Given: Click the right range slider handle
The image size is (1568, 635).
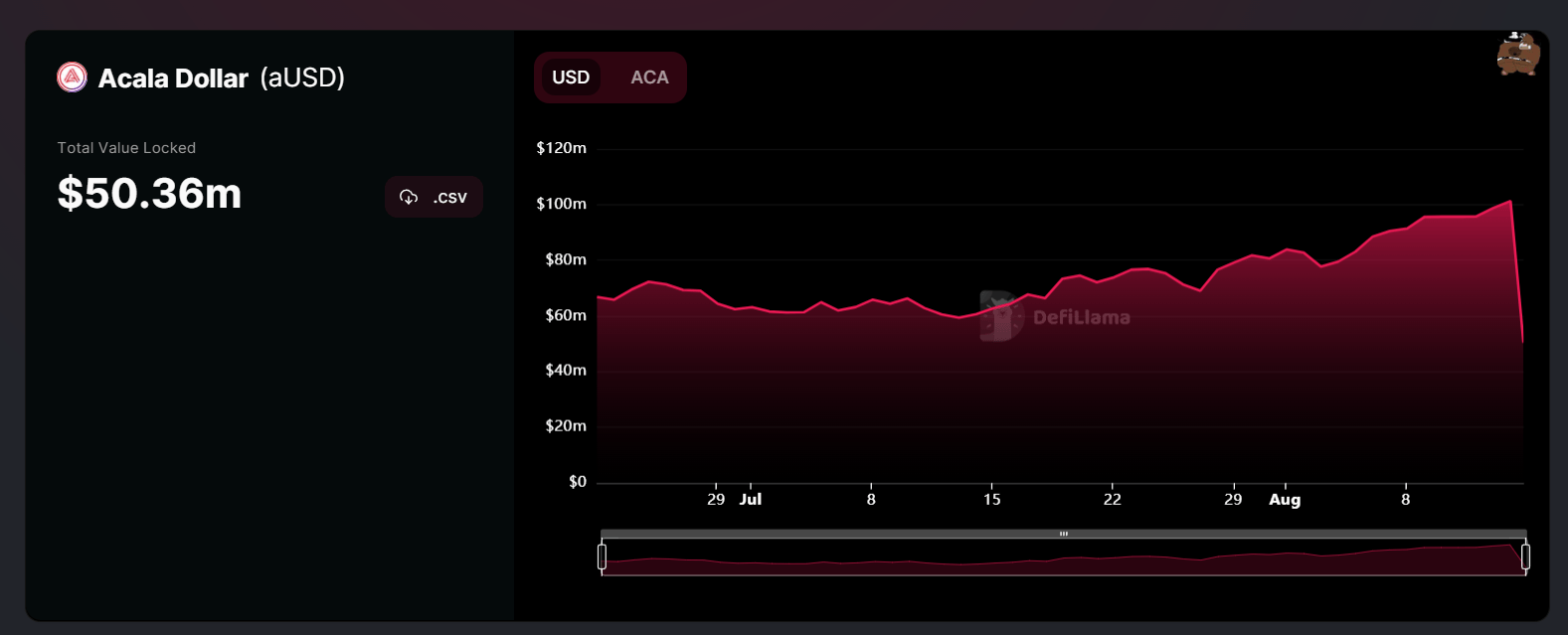Looking at the screenshot, I should click(1525, 556).
